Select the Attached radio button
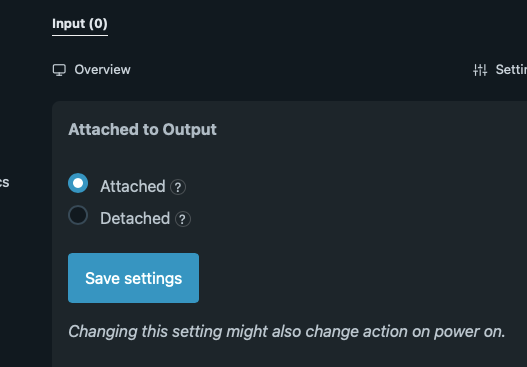 (x=78, y=183)
